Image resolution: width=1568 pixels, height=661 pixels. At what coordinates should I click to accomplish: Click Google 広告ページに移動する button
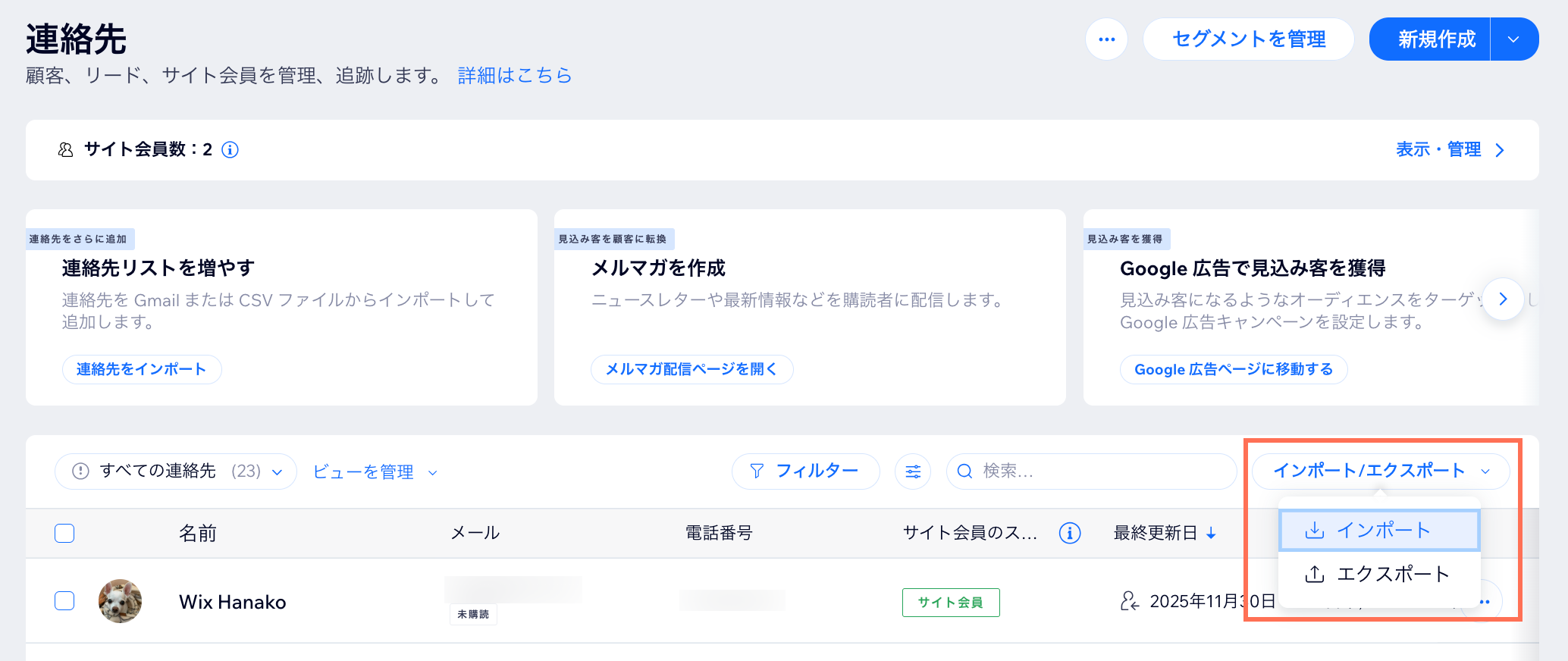tap(1233, 369)
